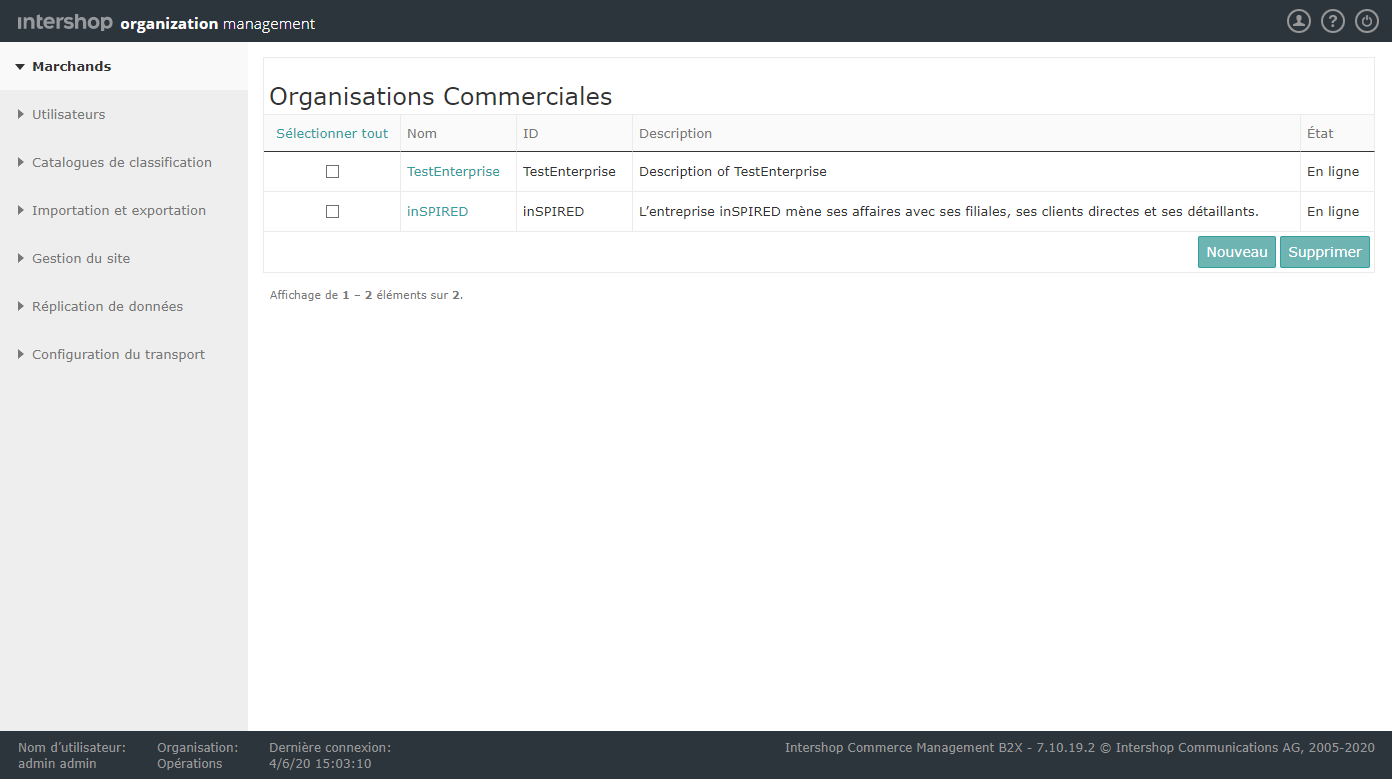Screen dimensions: 1392x779
Task: Open the user profile icon
Action: (1298, 21)
